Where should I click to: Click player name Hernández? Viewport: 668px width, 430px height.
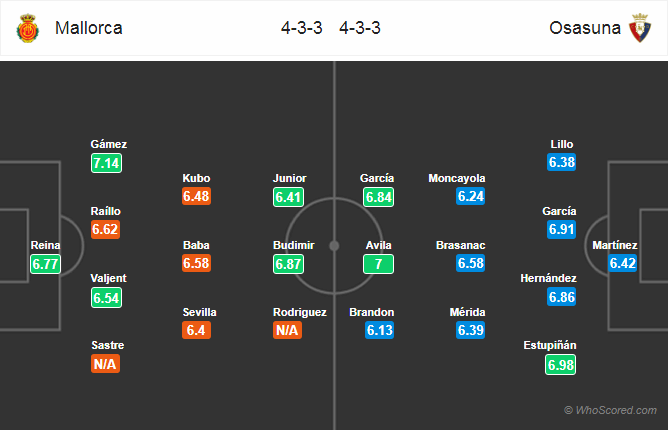548,278
